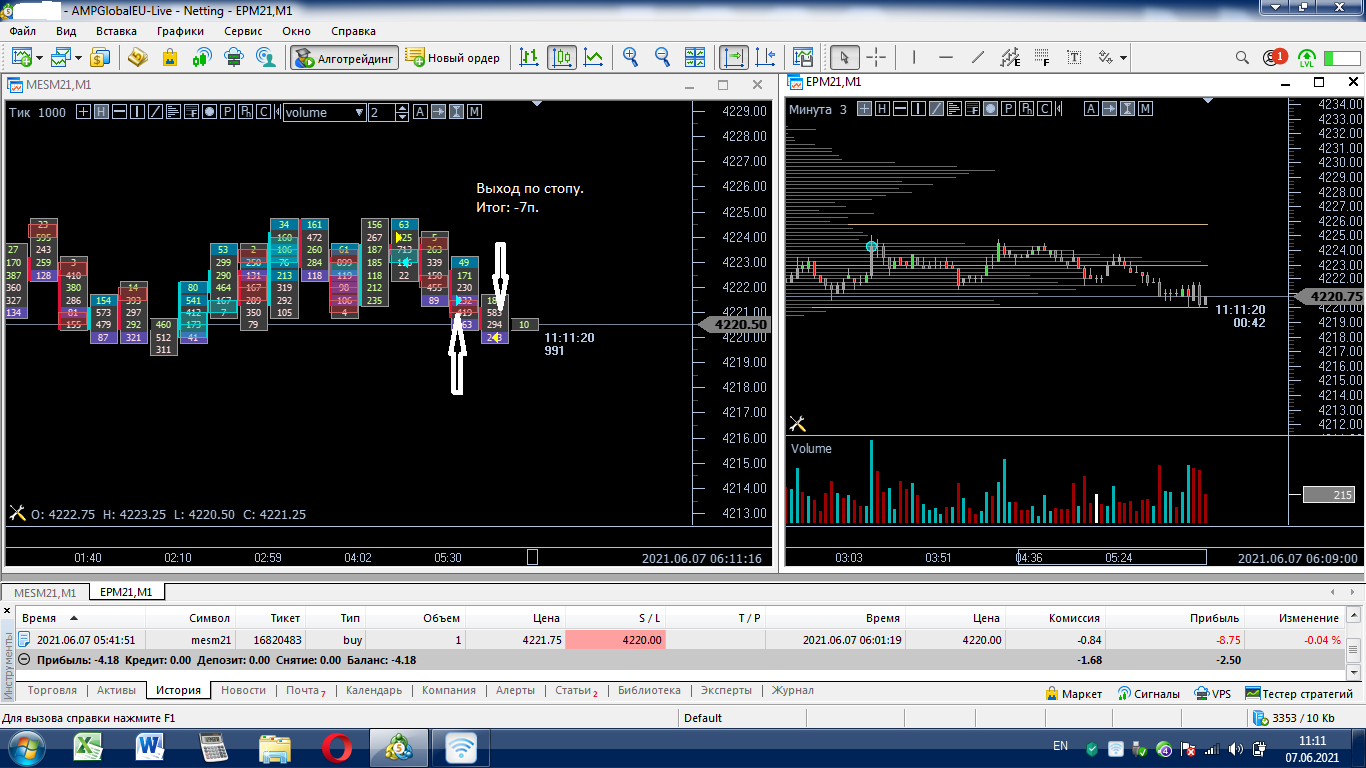Switch chart to candlestick mode
Image resolution: width=1366 pixels, height=768 pixels.
[x=562, y=57]
